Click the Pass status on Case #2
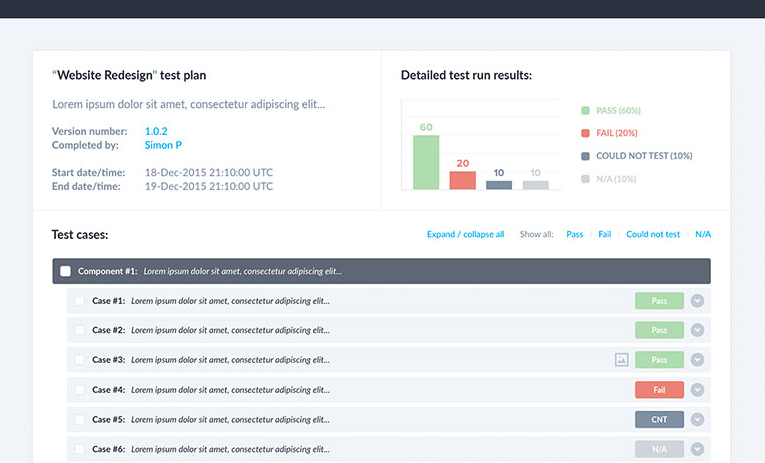 (x=659, y=330)
